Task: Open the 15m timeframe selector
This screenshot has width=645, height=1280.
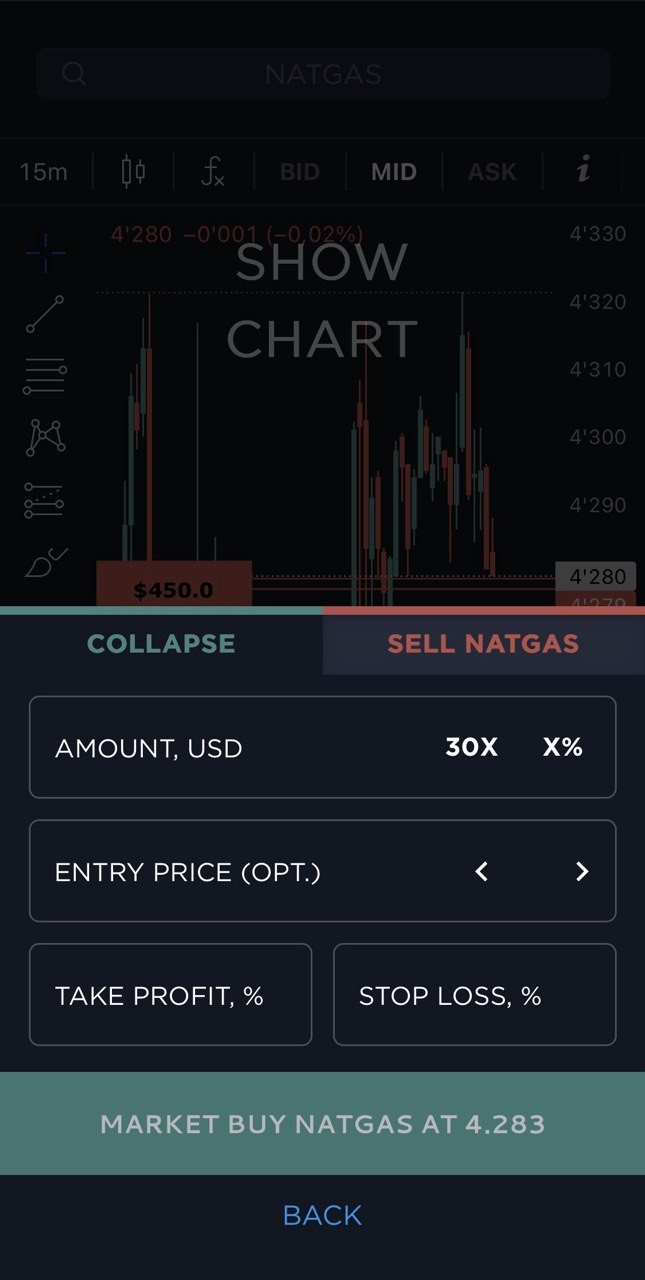Action: tap(42, 171)
